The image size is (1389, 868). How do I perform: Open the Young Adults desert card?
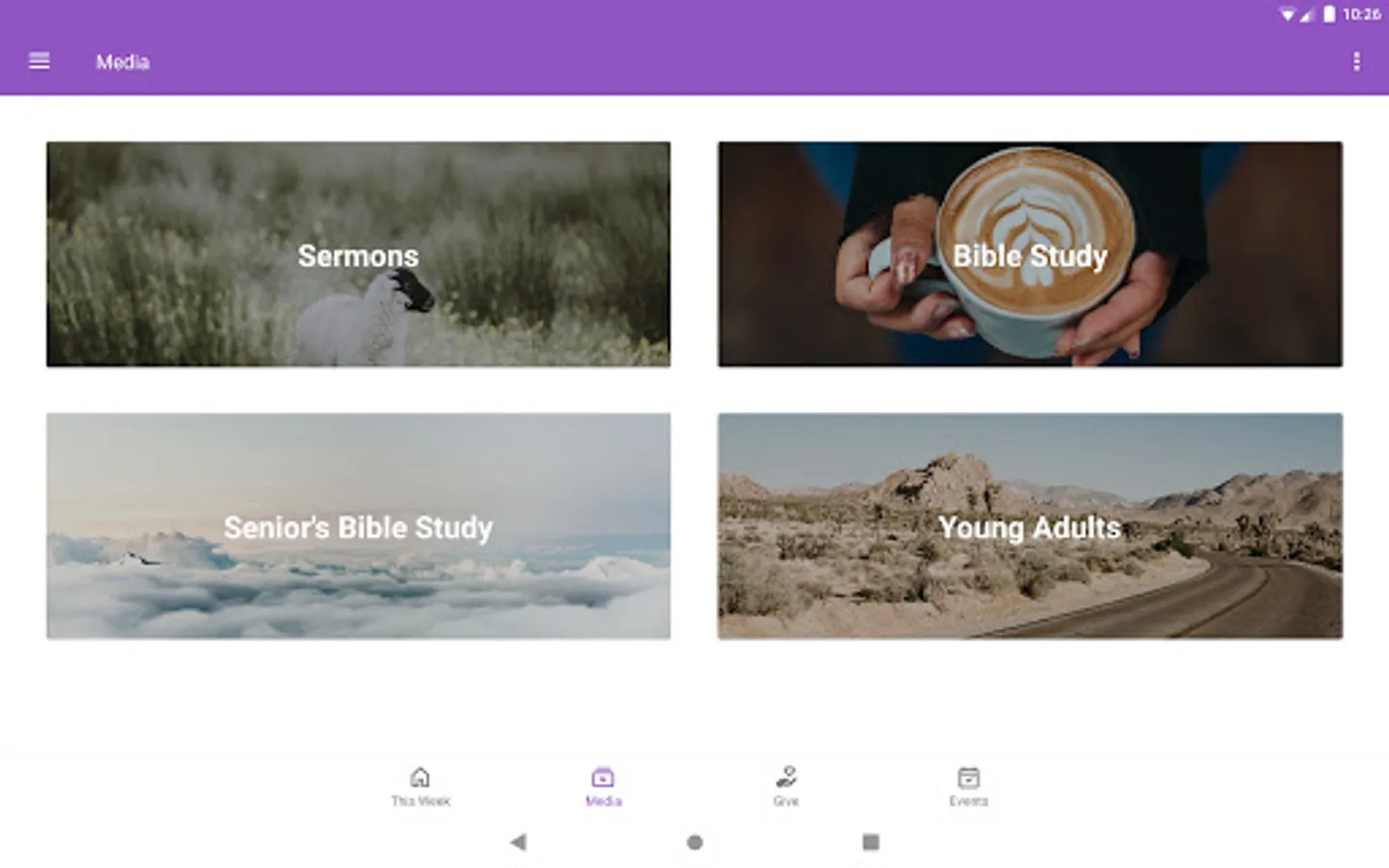point(1029,526)
